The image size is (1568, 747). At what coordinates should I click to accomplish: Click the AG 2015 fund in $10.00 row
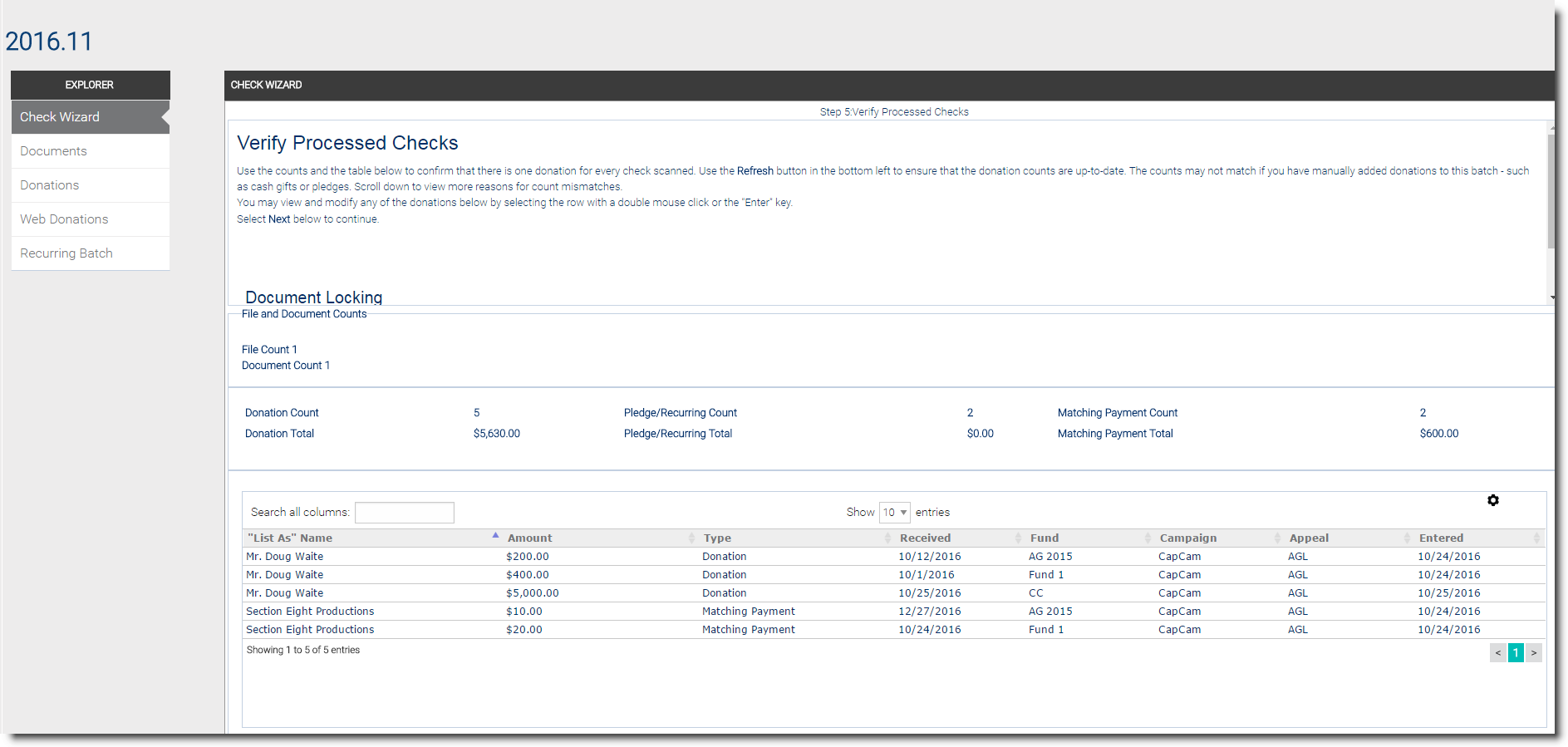(x=1050, y=612)
